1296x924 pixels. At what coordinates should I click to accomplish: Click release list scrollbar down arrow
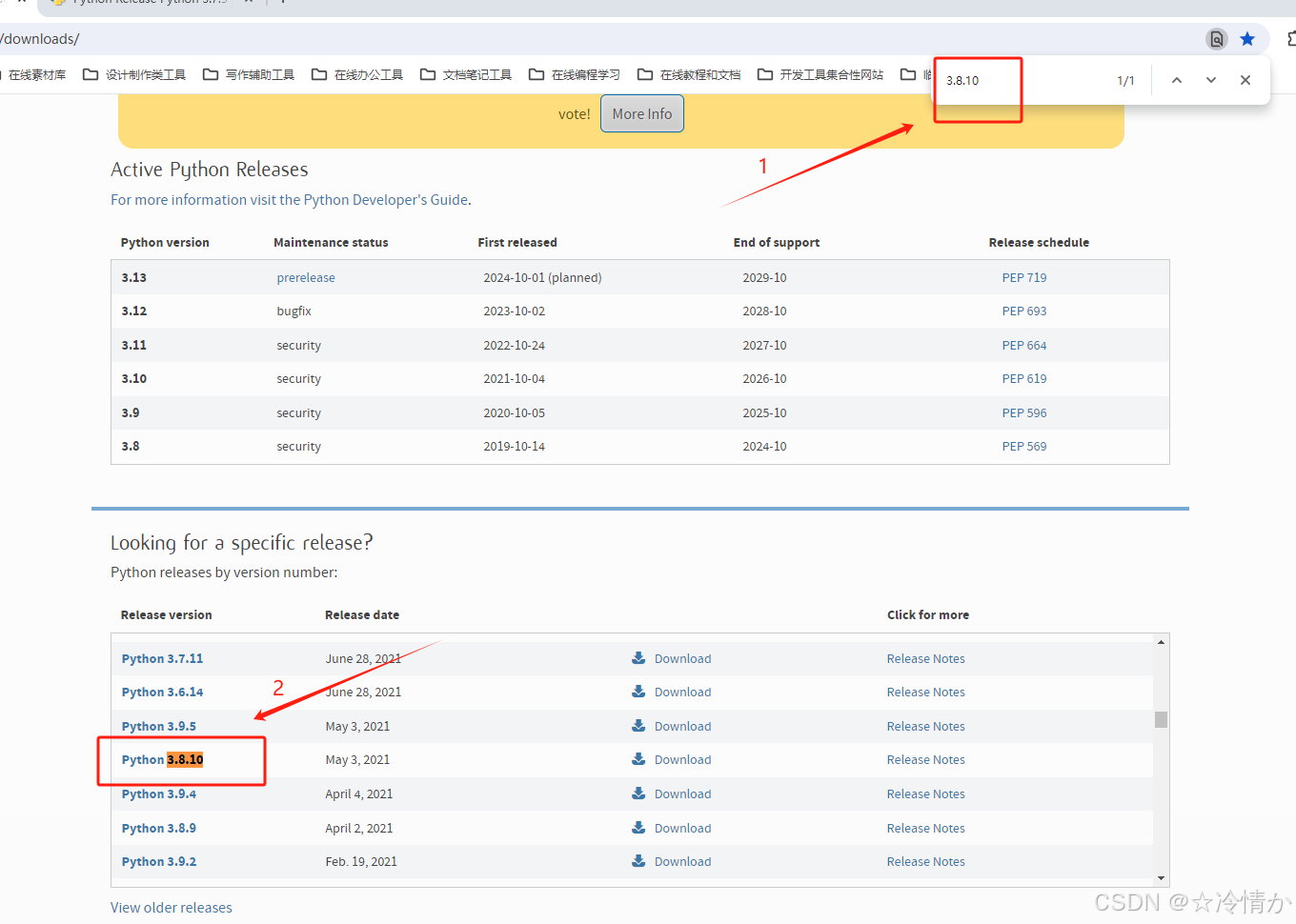1161,878
